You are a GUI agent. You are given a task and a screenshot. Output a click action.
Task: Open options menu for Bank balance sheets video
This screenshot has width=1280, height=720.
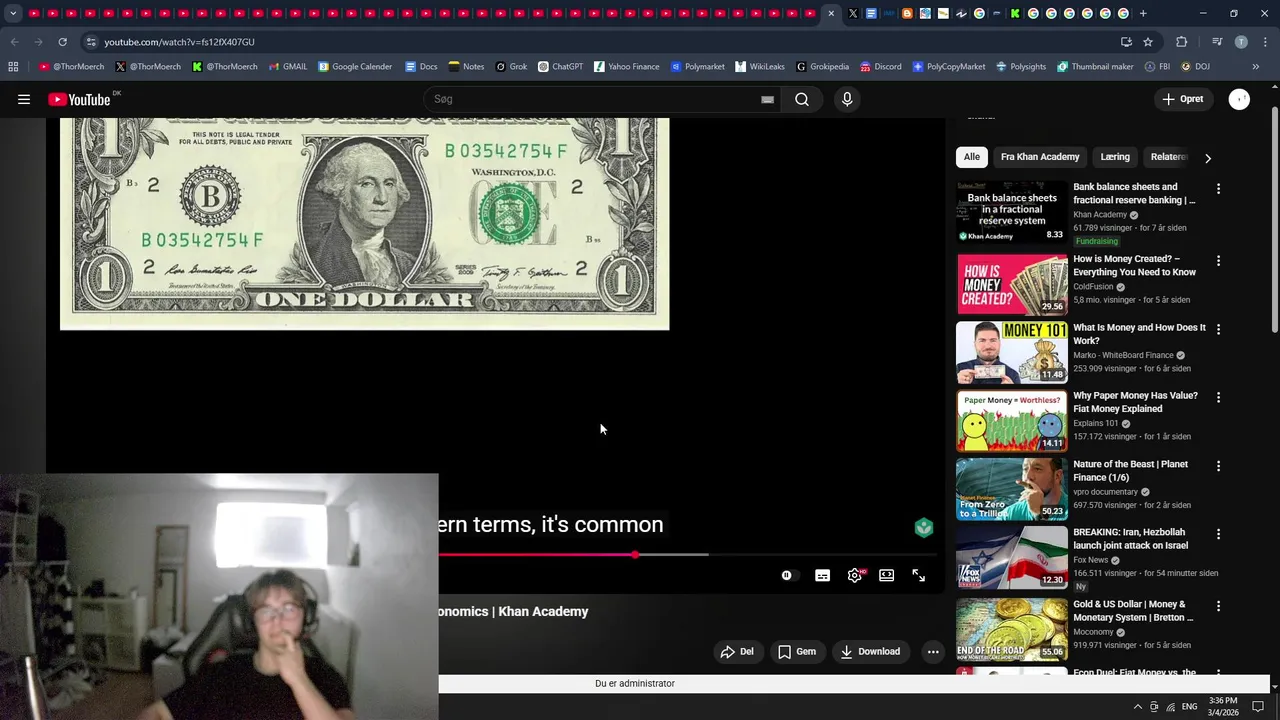tap(1218, 188)
